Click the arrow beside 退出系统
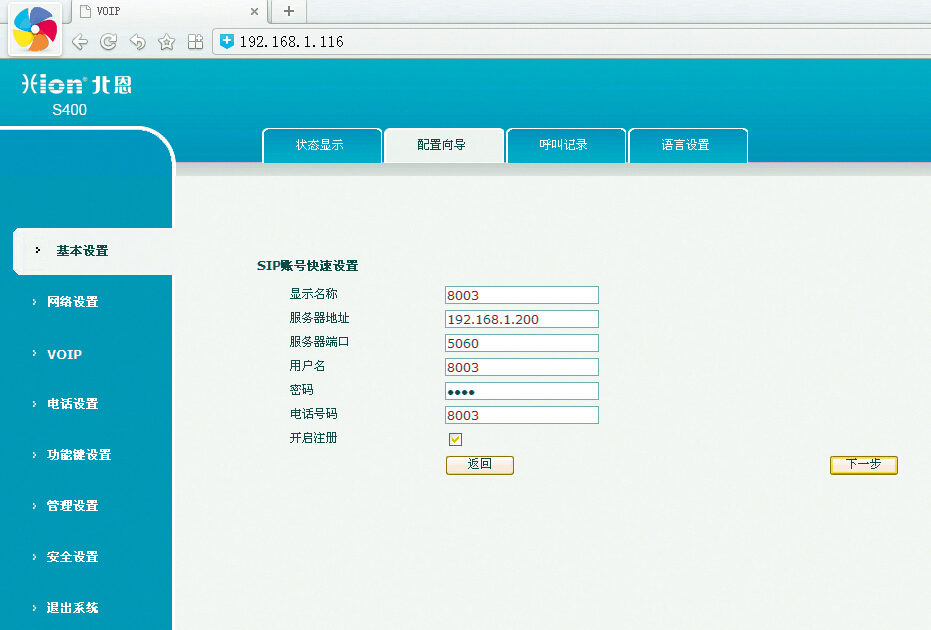Screen dimensions: 931x630 34,608
